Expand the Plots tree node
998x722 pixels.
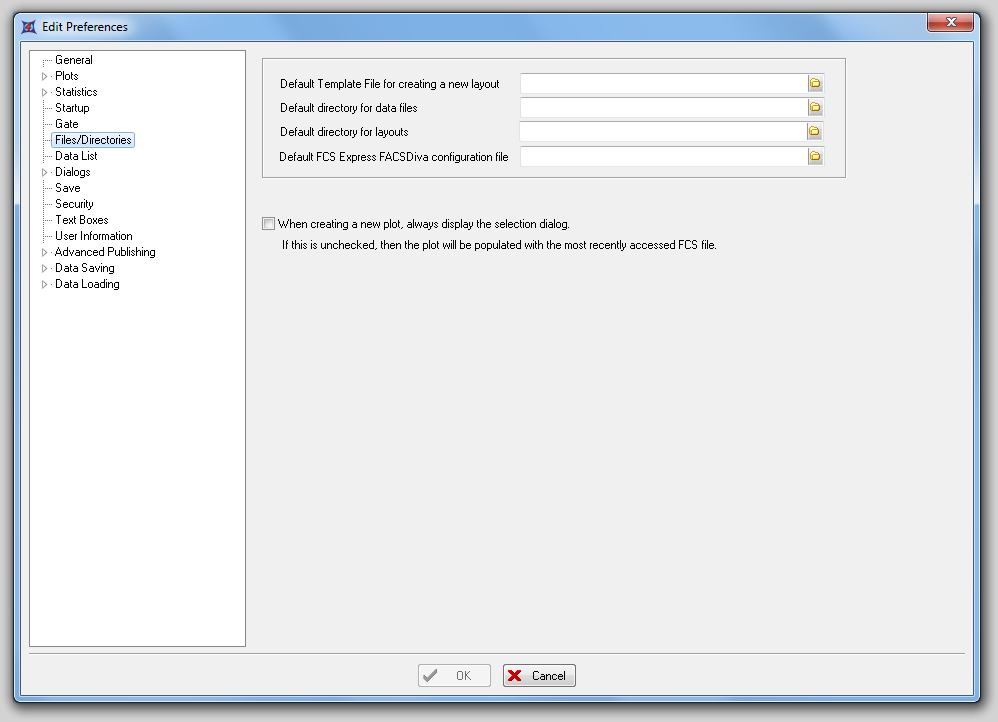(x=44, y=76)
